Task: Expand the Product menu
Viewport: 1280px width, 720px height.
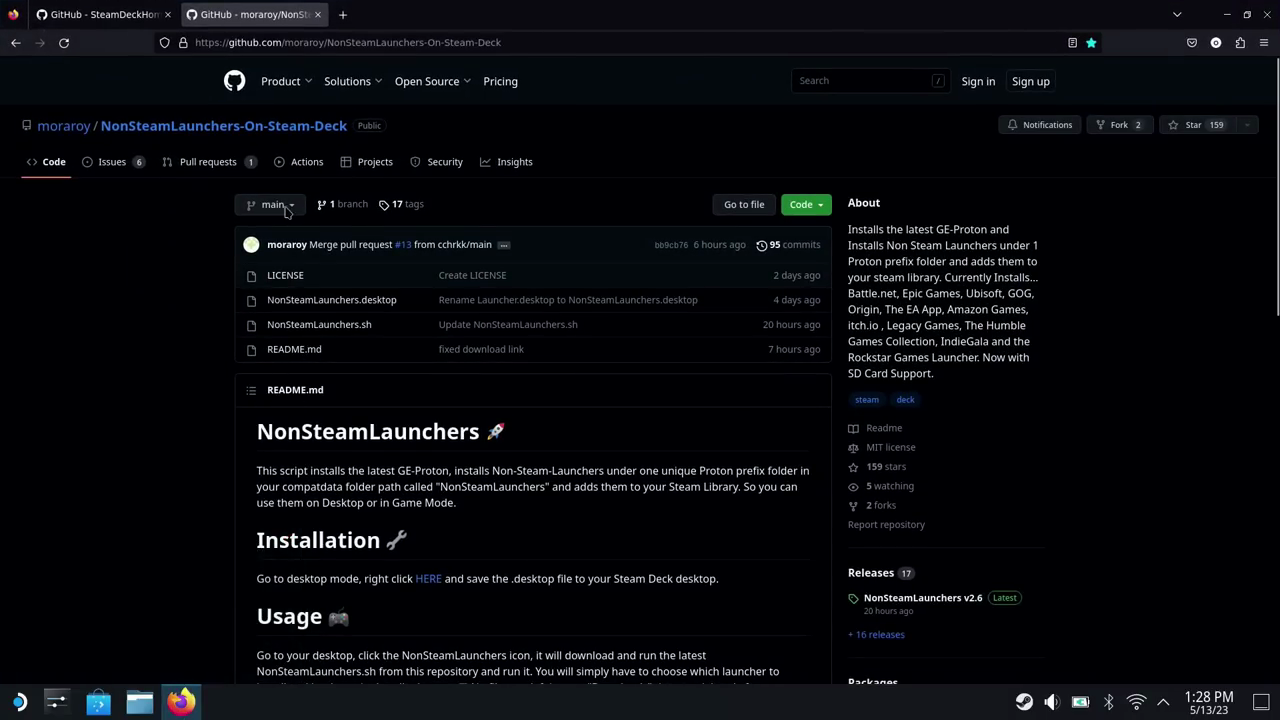Action: 286,82
